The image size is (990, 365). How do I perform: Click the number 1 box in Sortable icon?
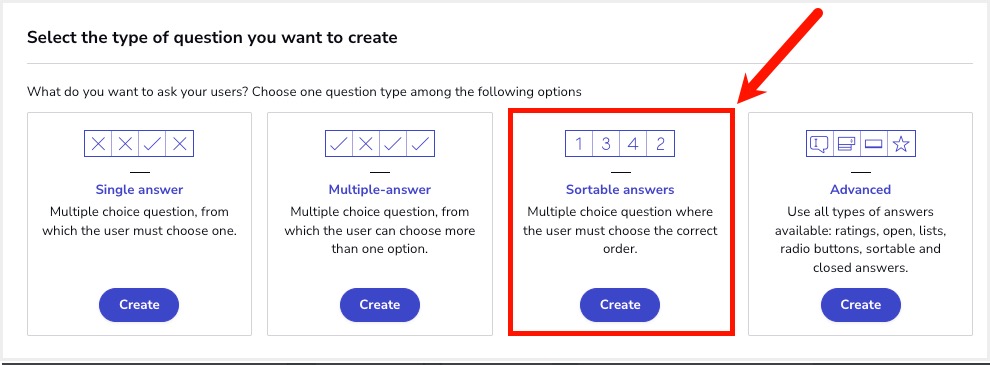coord(578,144)
